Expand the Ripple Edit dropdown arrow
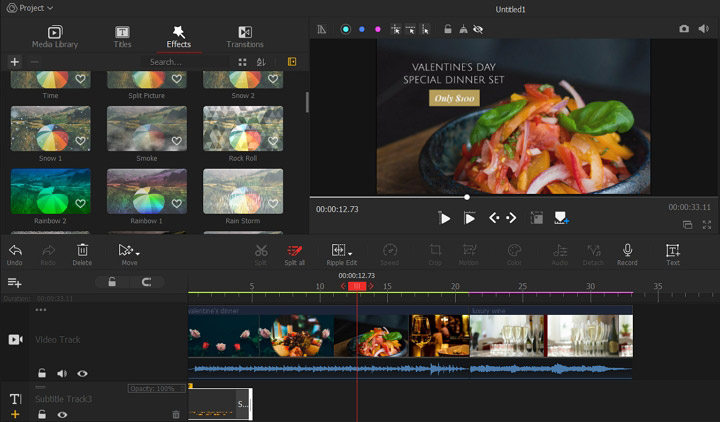The height and width of the screenshot is (422, 720). [350, 252]
